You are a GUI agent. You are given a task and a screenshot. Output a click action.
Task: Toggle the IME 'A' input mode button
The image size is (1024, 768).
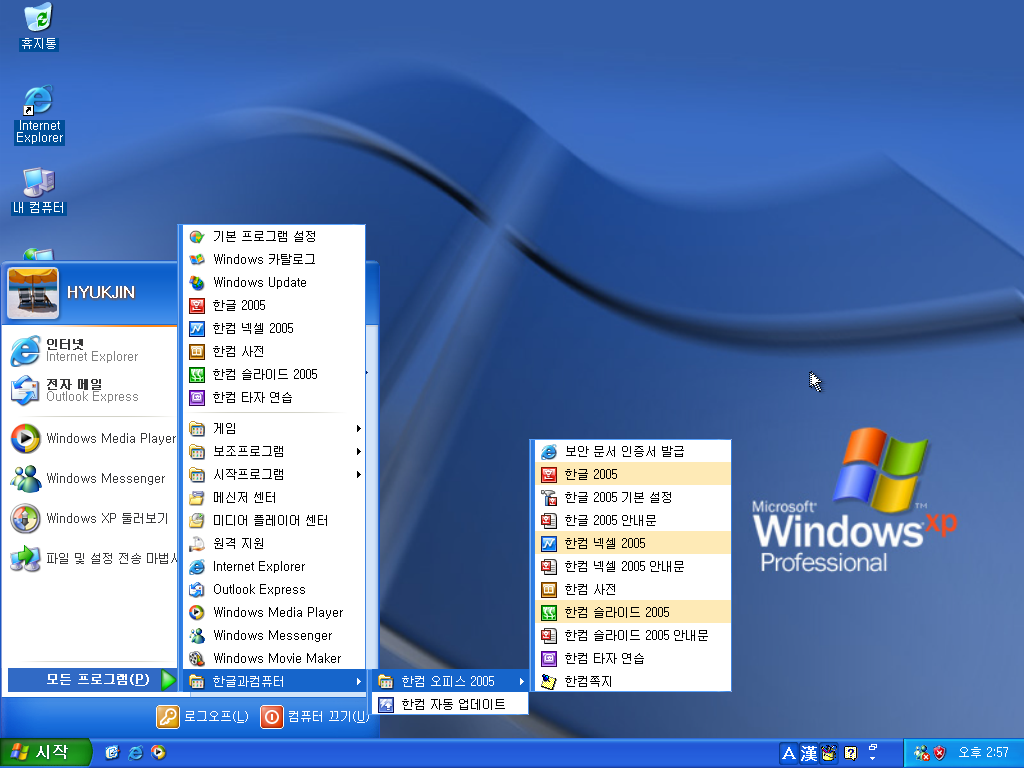[x=789, y=754]
